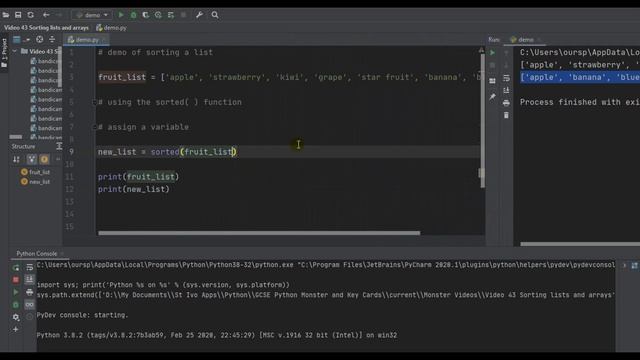Viewport: 640px width, 360px height.
Task: Click the fruit_list assignment on line 3
Action: pyautogui.click(x=289, y=77)
